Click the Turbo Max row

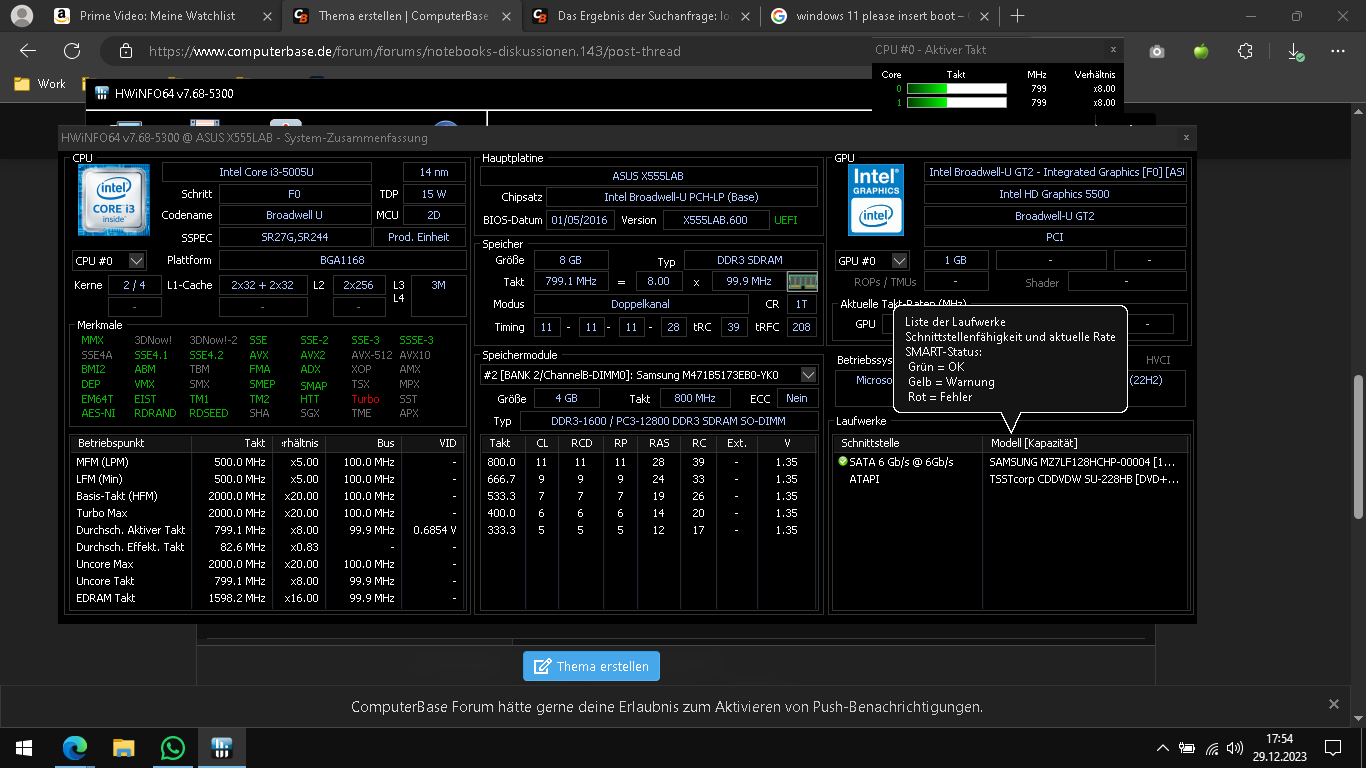(267, 513)
